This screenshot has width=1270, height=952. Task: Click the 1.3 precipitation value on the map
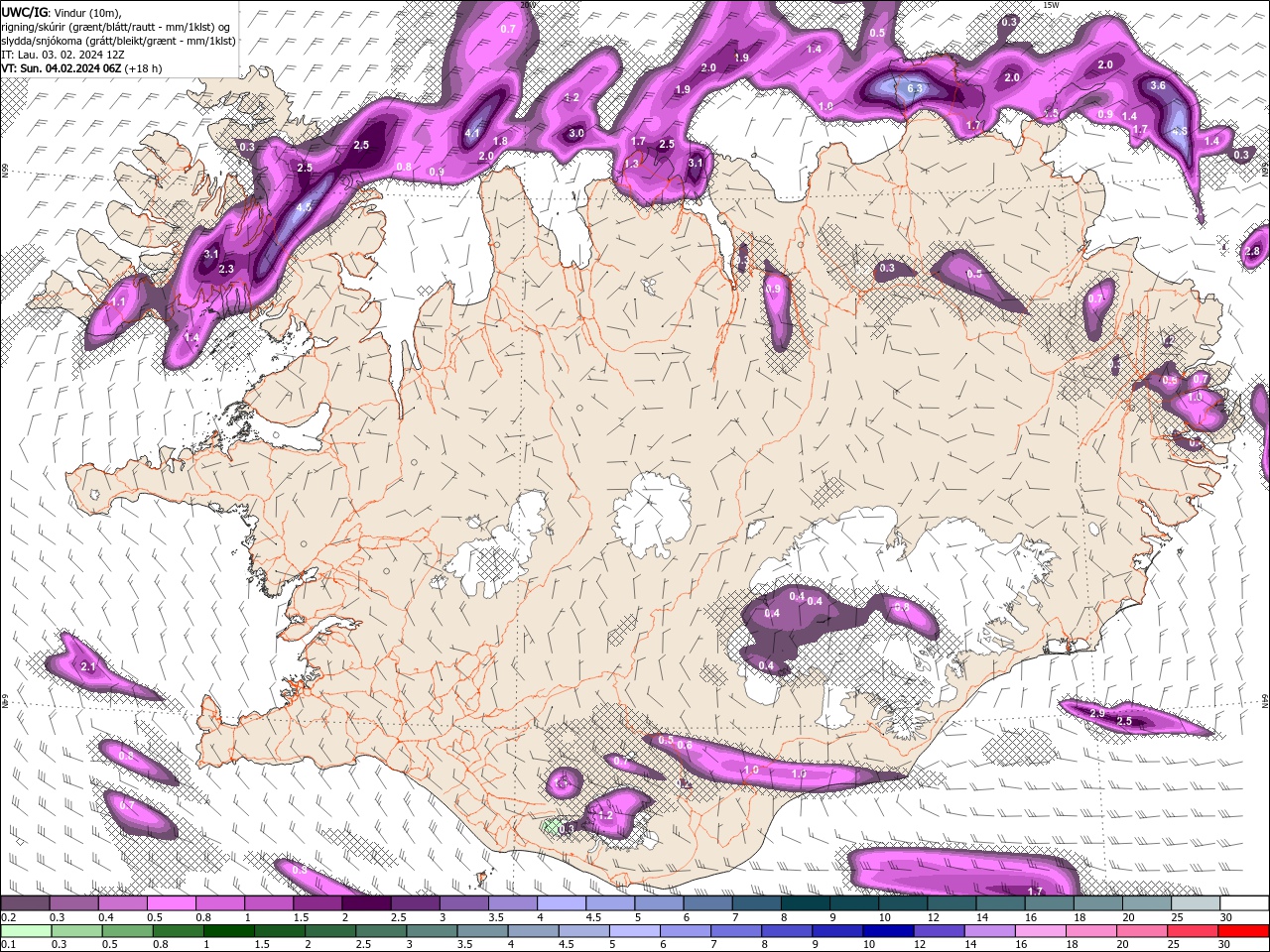[x=632, y=165]
